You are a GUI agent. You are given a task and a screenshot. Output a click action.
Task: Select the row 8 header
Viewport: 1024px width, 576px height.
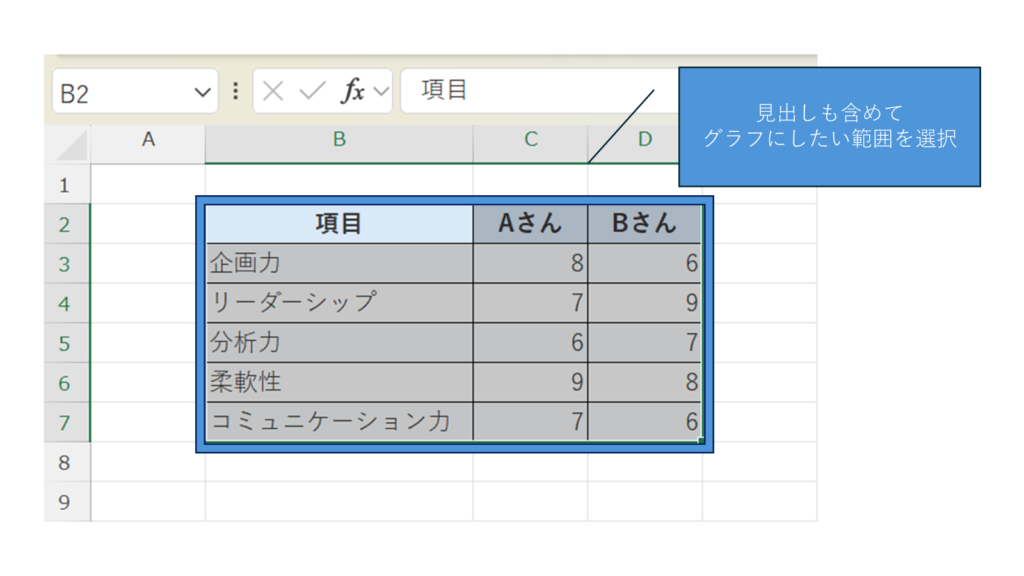coord(65,462)
